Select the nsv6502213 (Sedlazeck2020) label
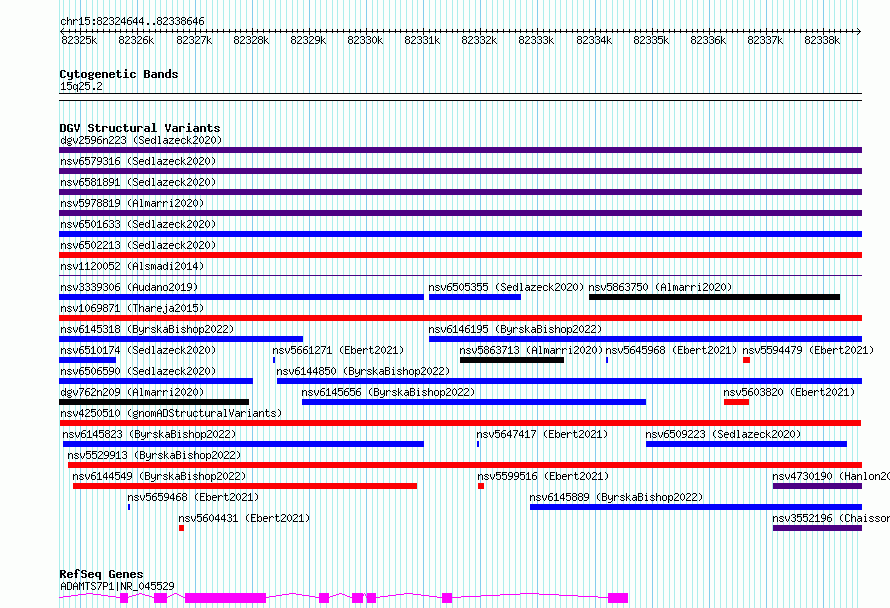The height and width of the screenshot is (608, 890). [138, 245]
